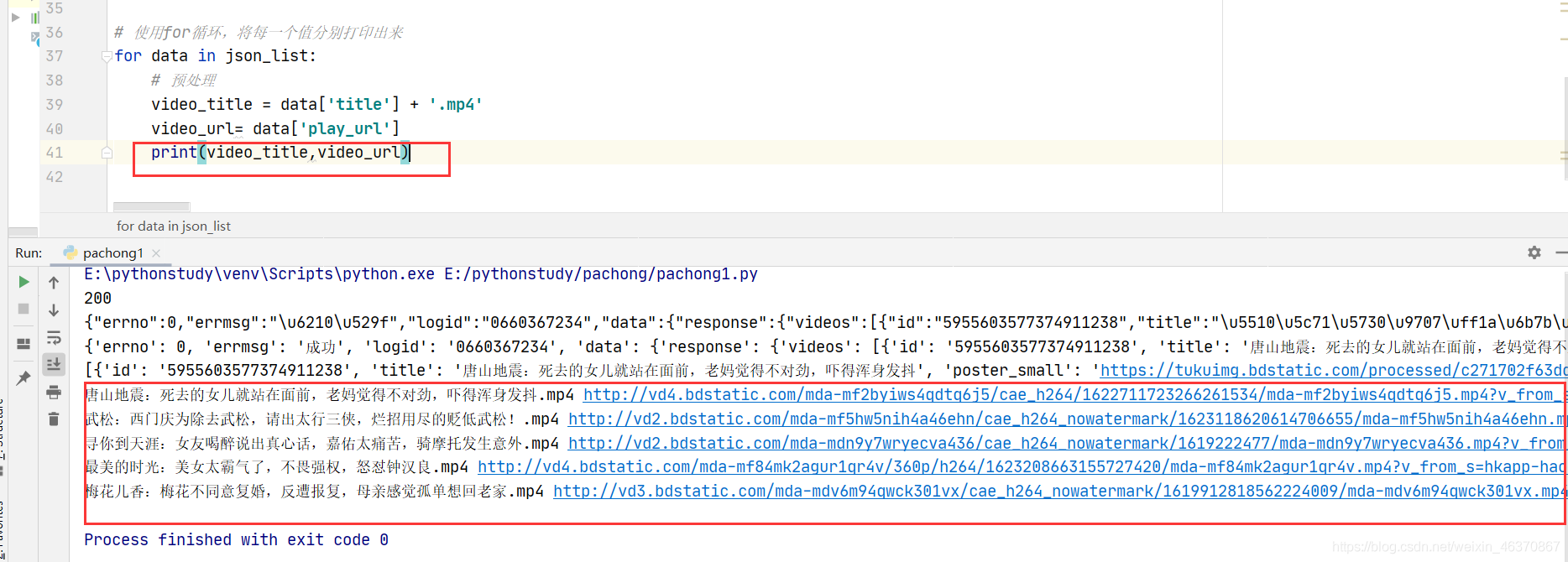
Task: Place cursor in print(video_title,video_url) line
Action: click(x=280, y=153)
